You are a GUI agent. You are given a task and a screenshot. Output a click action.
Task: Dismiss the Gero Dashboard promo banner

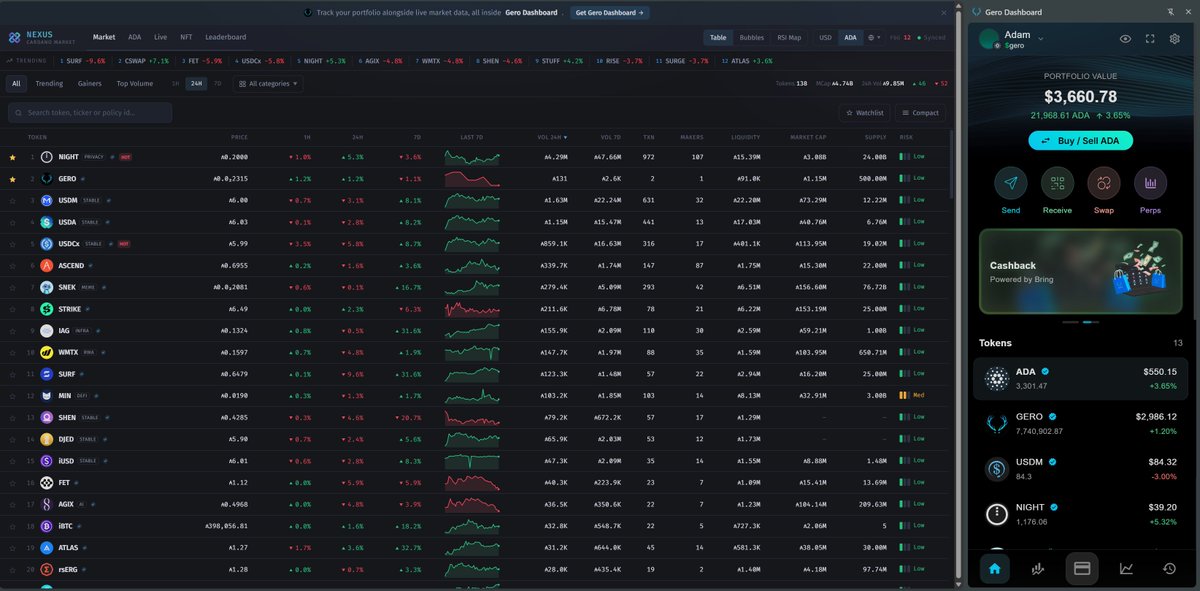944,13
